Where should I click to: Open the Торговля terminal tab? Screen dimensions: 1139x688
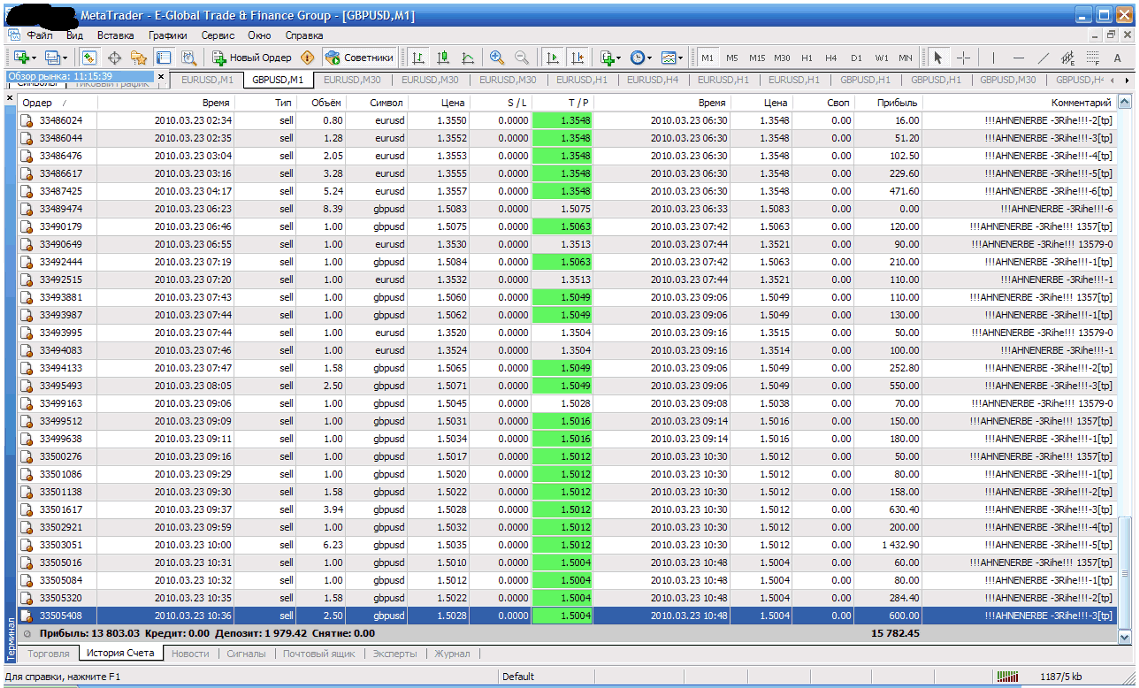[48, 654]
